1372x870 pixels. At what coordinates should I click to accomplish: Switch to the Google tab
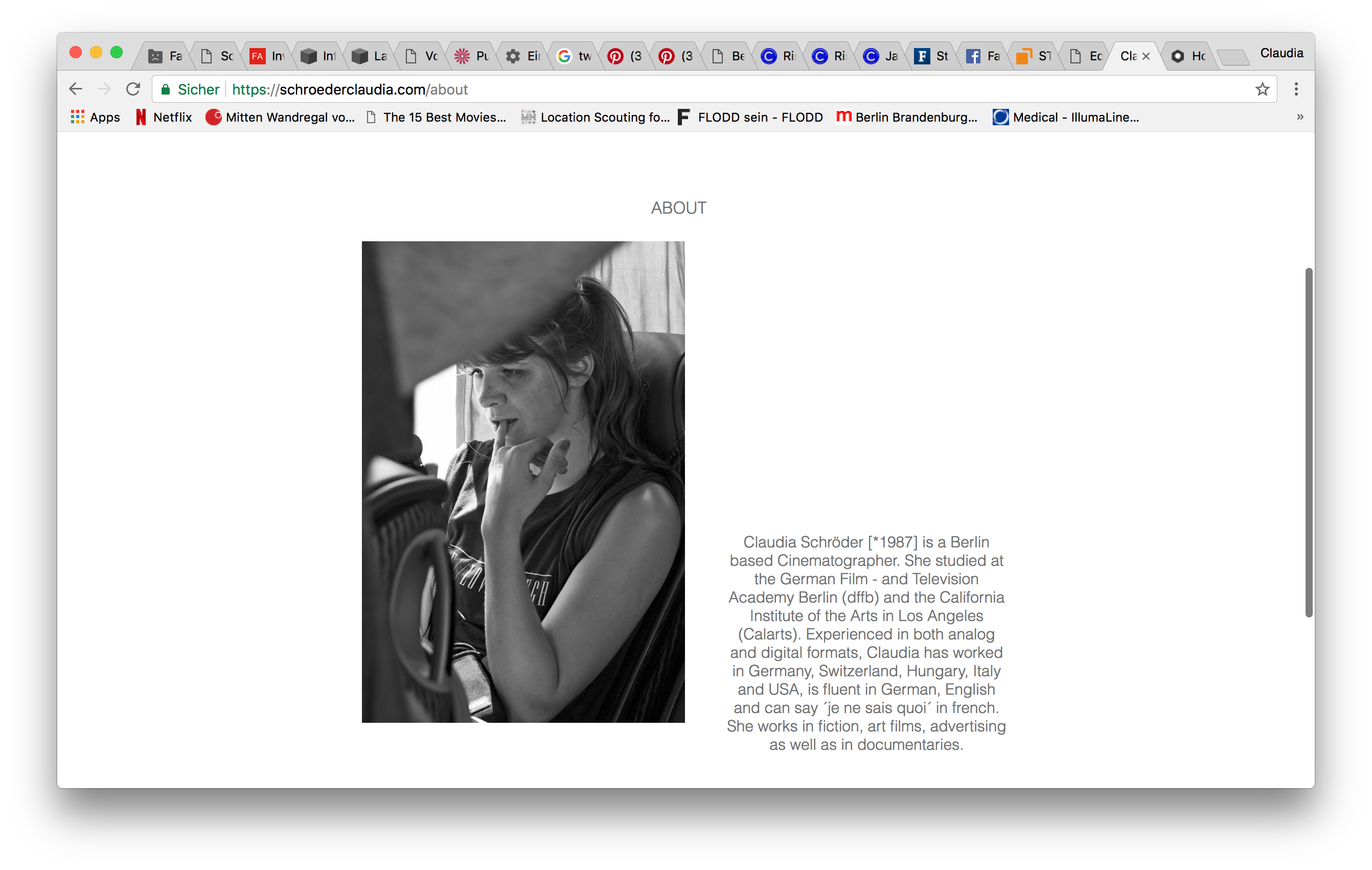click(575, 56)
